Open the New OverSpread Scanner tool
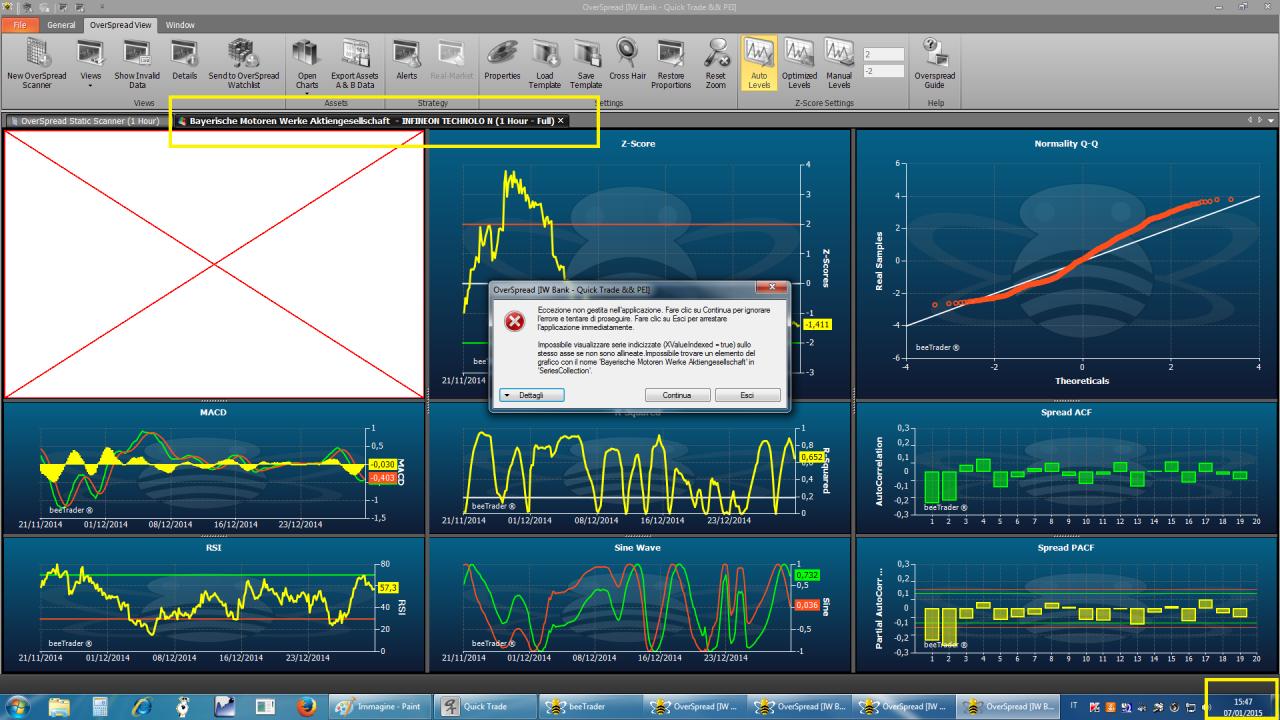The image size is (1280, 720). pos(37,64)
